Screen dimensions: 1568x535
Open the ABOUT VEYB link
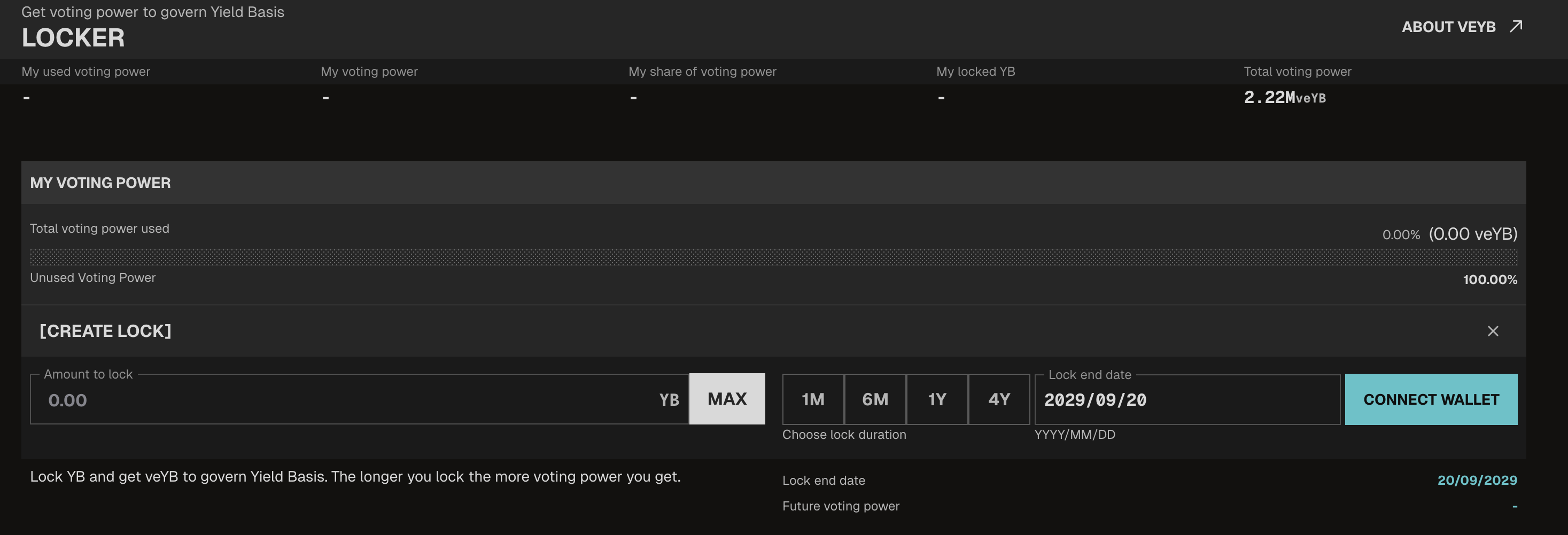click(1448, 27)
